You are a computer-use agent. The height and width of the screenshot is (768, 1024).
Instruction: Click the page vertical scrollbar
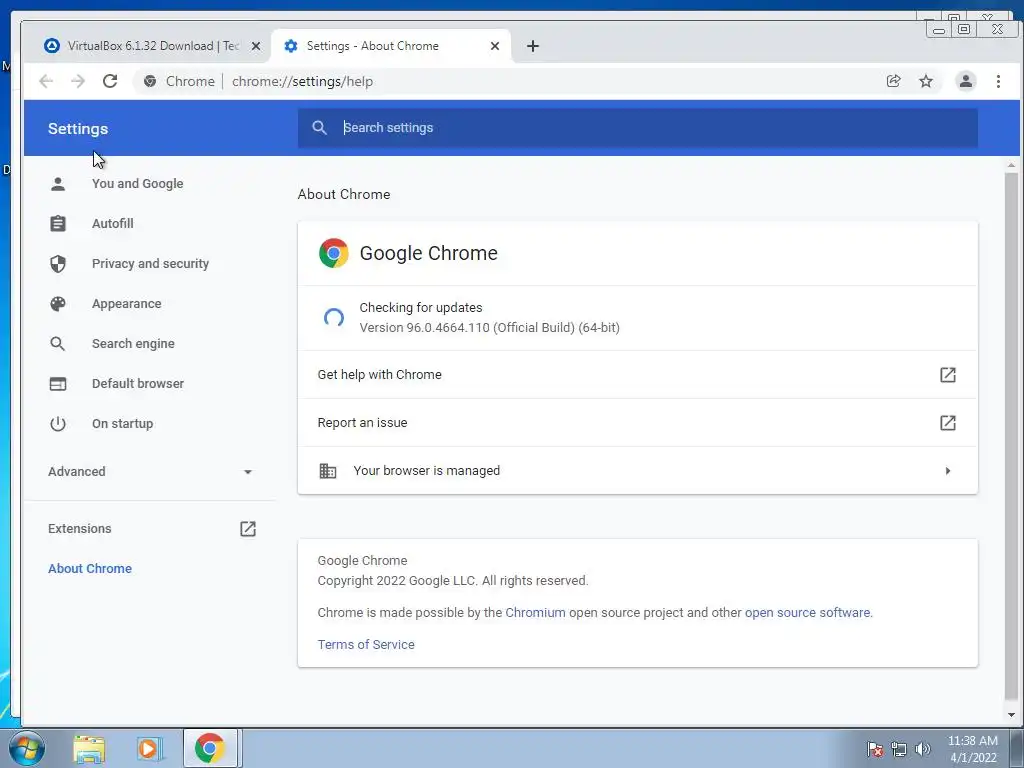coord(1011,434)
